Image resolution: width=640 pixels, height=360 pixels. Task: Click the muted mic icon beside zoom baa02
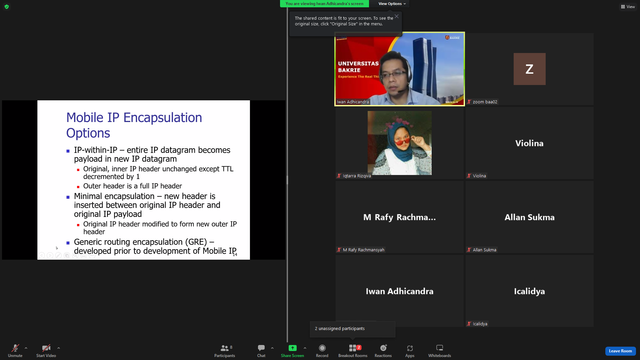469,102
